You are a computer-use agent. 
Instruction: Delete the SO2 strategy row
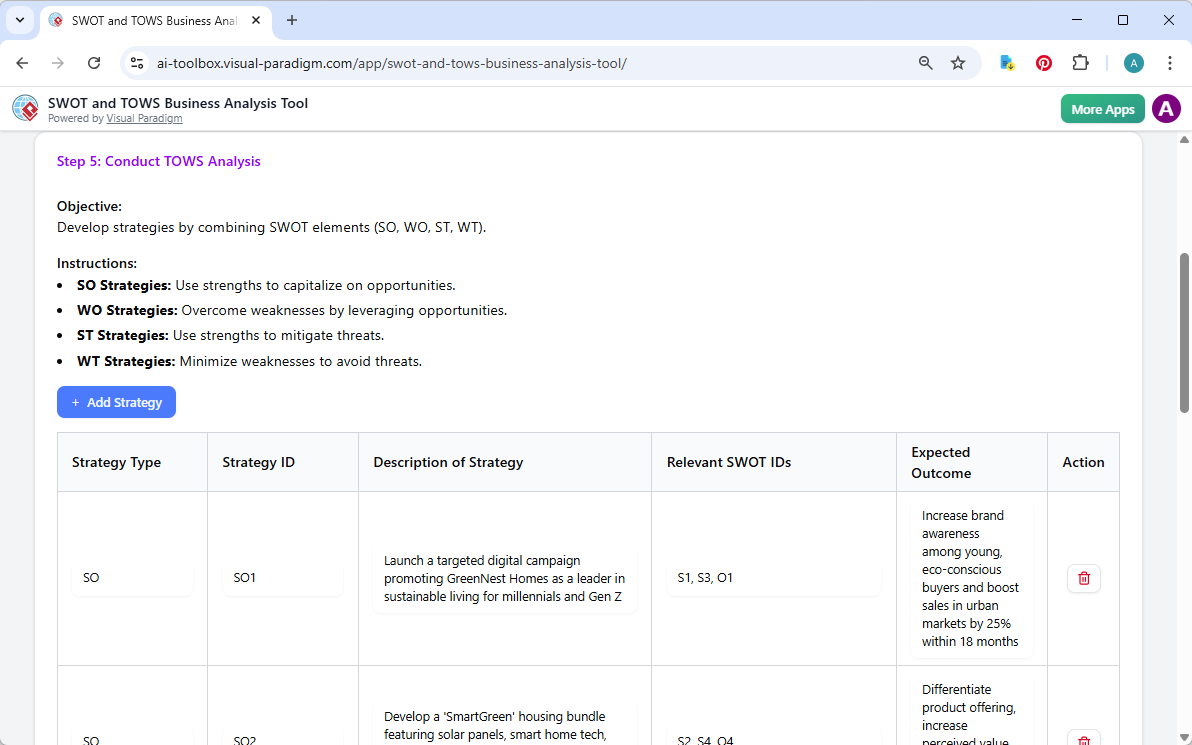coord(1083,740)
